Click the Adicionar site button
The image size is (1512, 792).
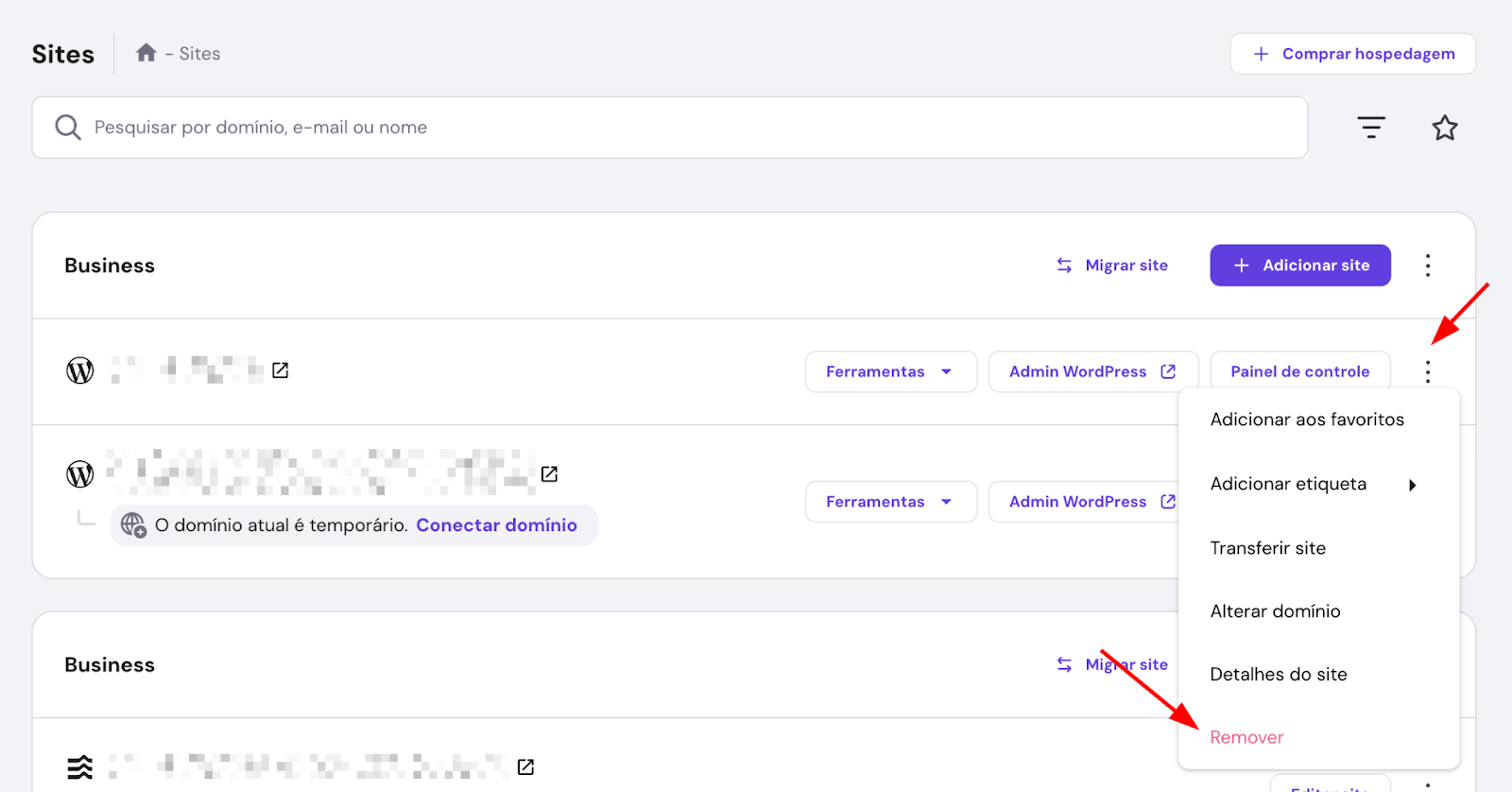(1299, 266)
